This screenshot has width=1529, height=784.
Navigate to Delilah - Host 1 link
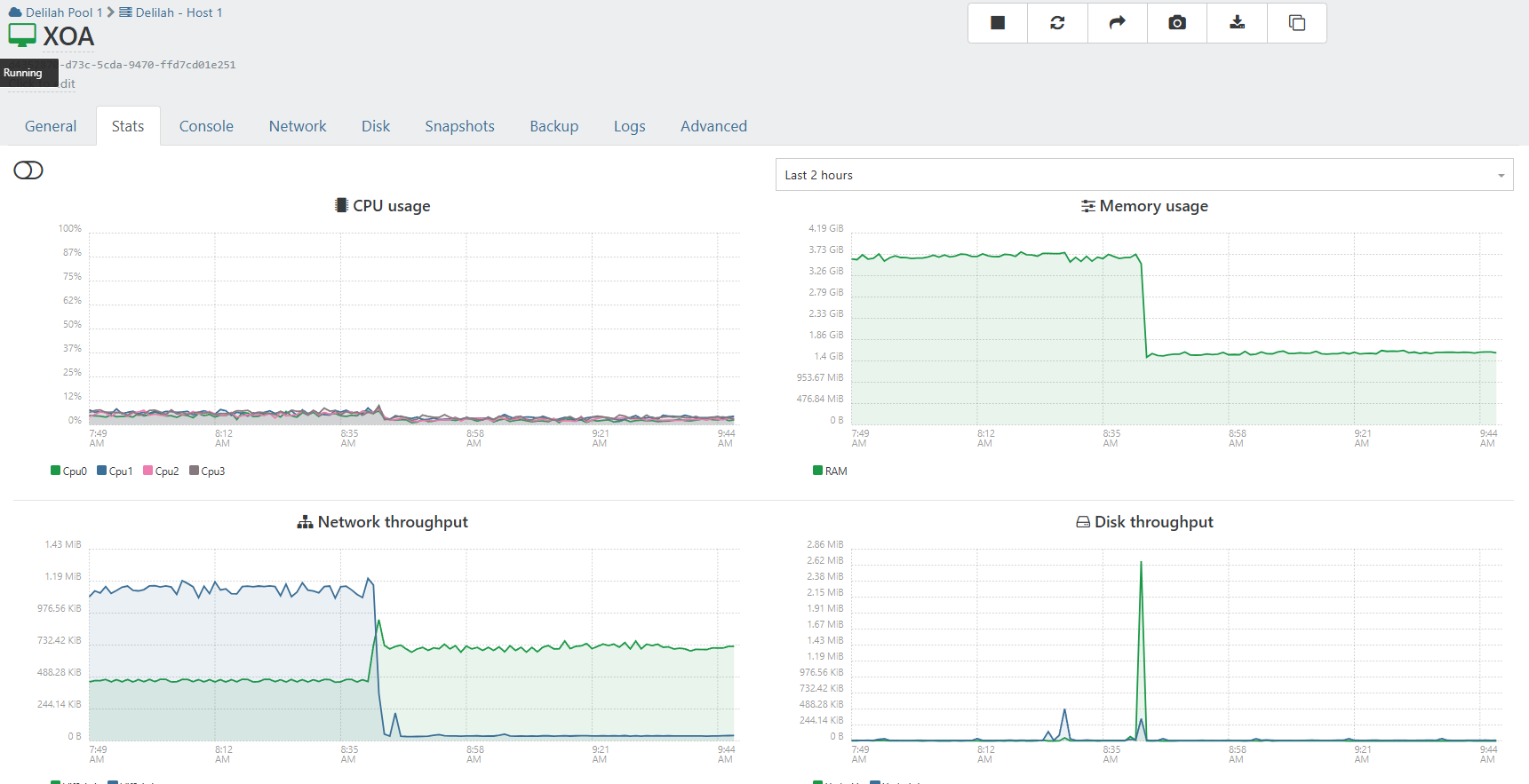[x=179, y=12]
